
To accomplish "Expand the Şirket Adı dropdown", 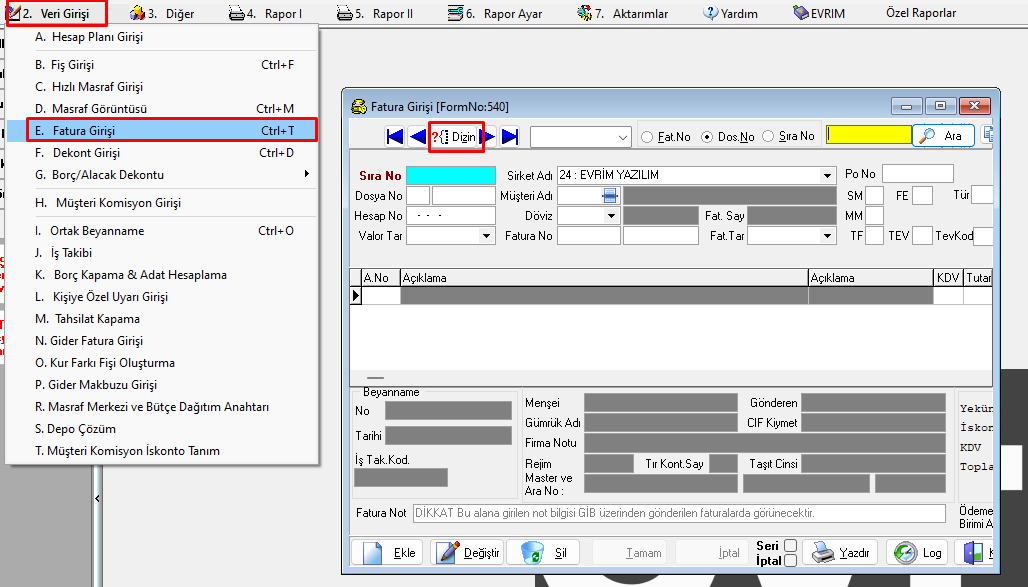I will [827, 176].
